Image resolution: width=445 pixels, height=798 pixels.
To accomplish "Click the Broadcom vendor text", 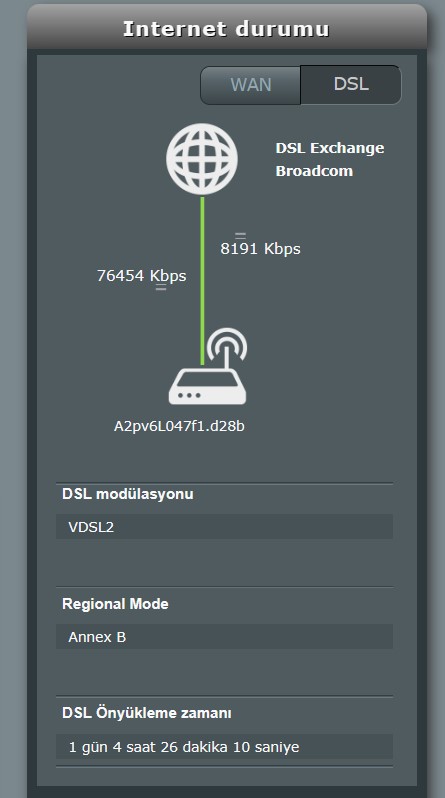I will [x=314, y=171].
